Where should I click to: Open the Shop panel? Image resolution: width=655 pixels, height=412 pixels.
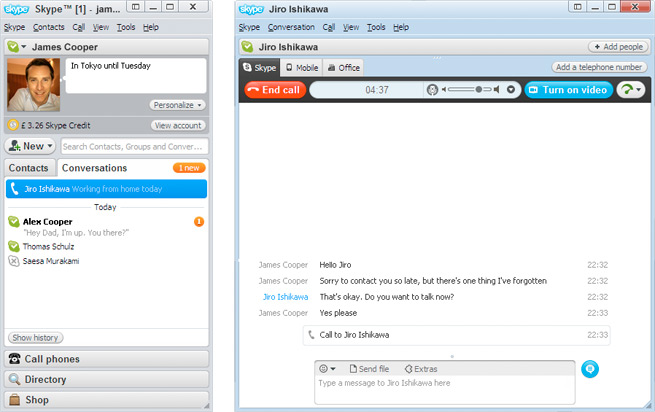click(107, 400)
